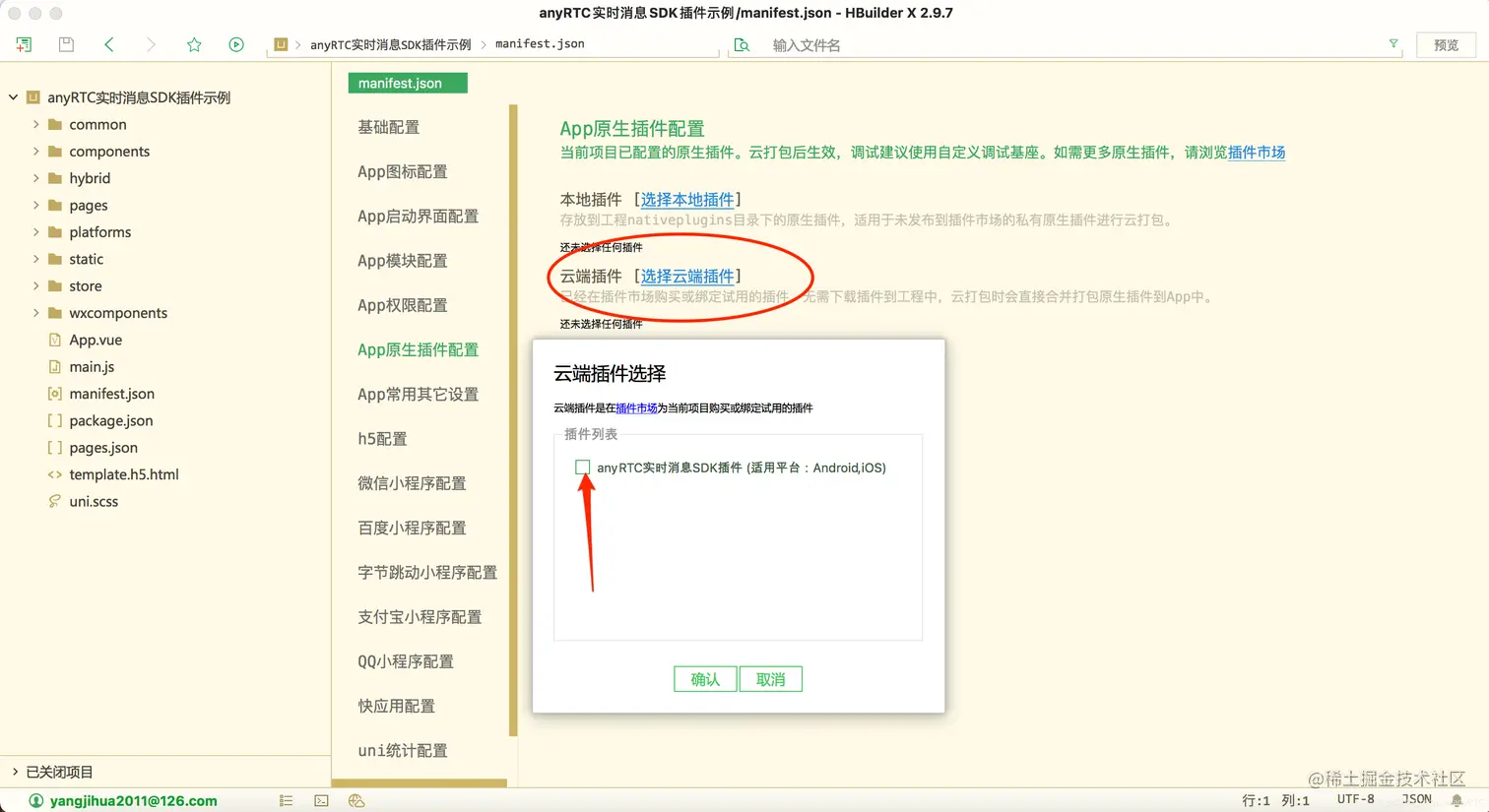The height and width of the screenshot is (812, 1489).
Task: Click manifest.json in the breadcrumb
Action: [x=540, y=44]
